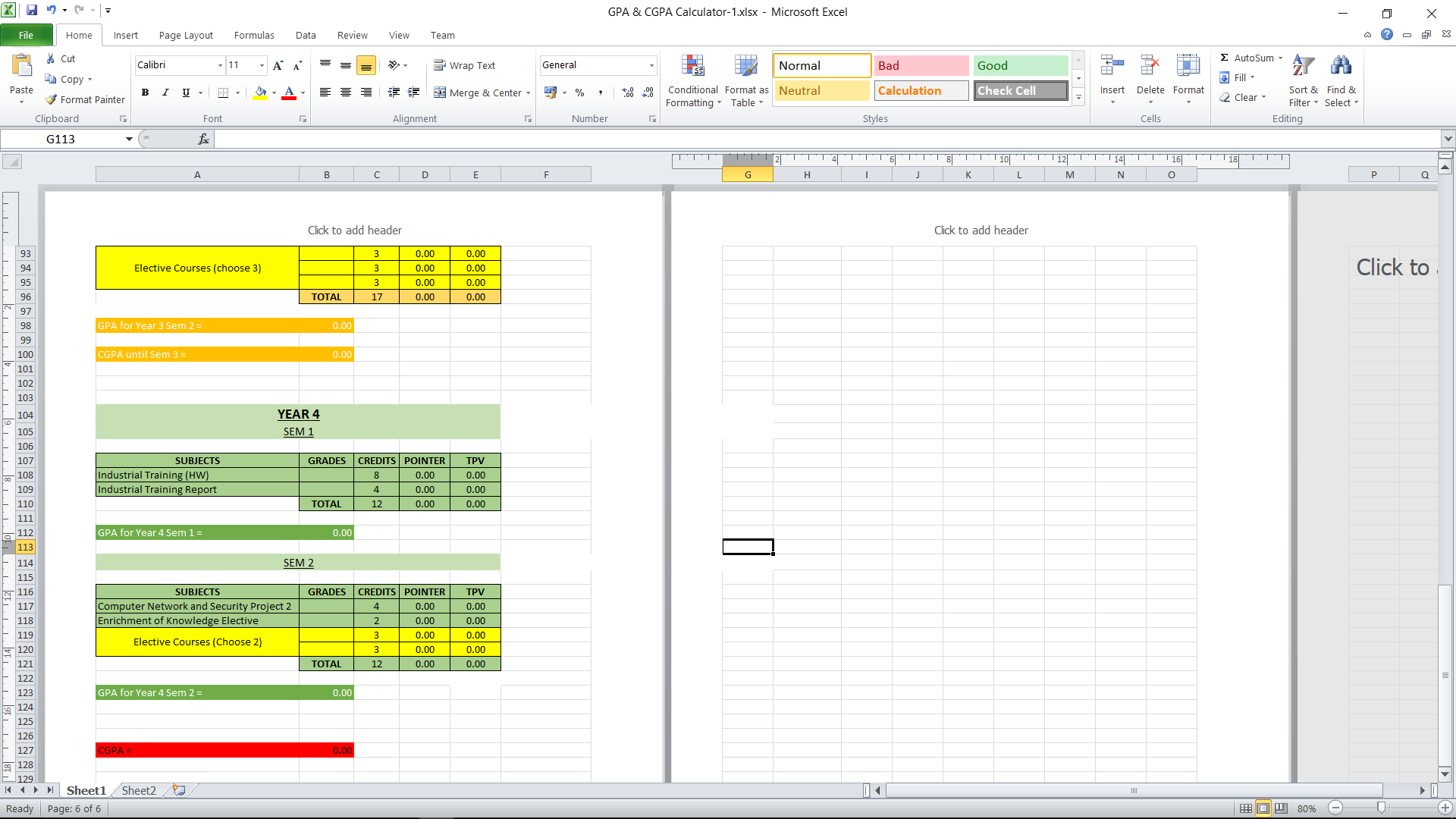Image resolution: width=1456 pixels, height=819 pixels.
Task: Click the Increase Font Size icon
Action: point(278,65)
